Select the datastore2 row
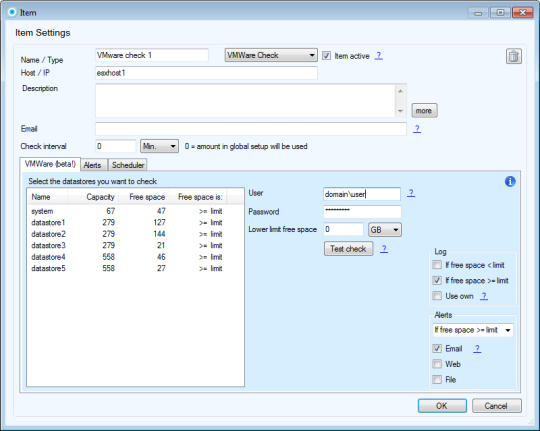The height and width of the screenshot is (431, 540). click(127, 234)
